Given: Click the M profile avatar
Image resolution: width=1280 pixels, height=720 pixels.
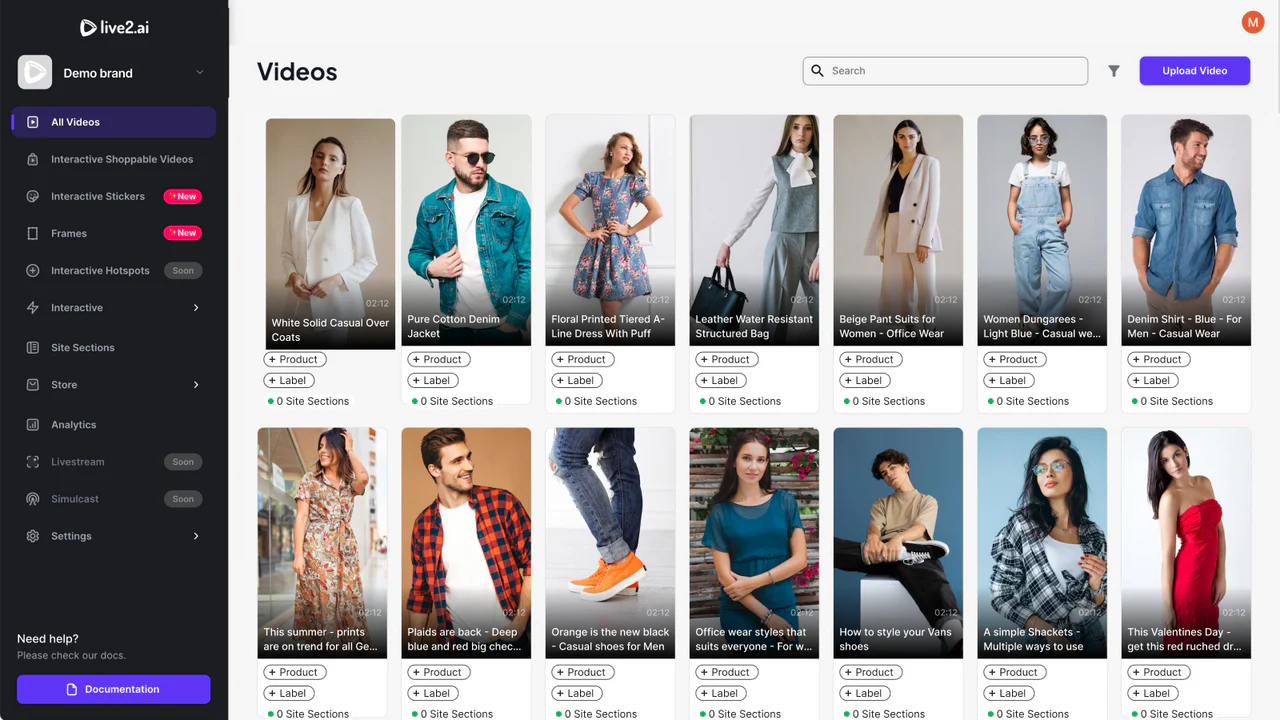Looking at the screenshot, I should 1252,21.
